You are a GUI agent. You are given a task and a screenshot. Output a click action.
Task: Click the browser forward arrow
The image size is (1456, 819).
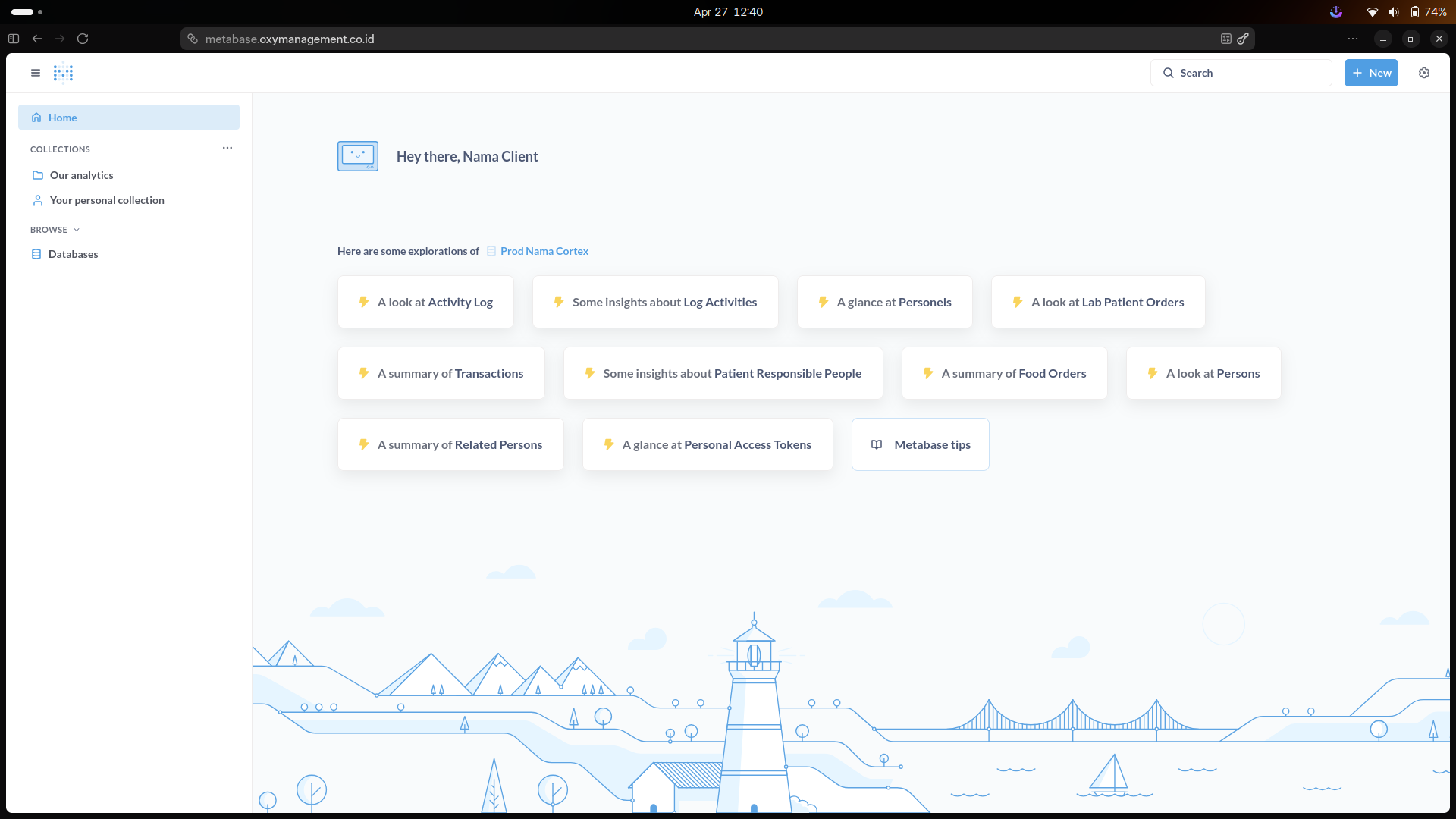[60, 39]
